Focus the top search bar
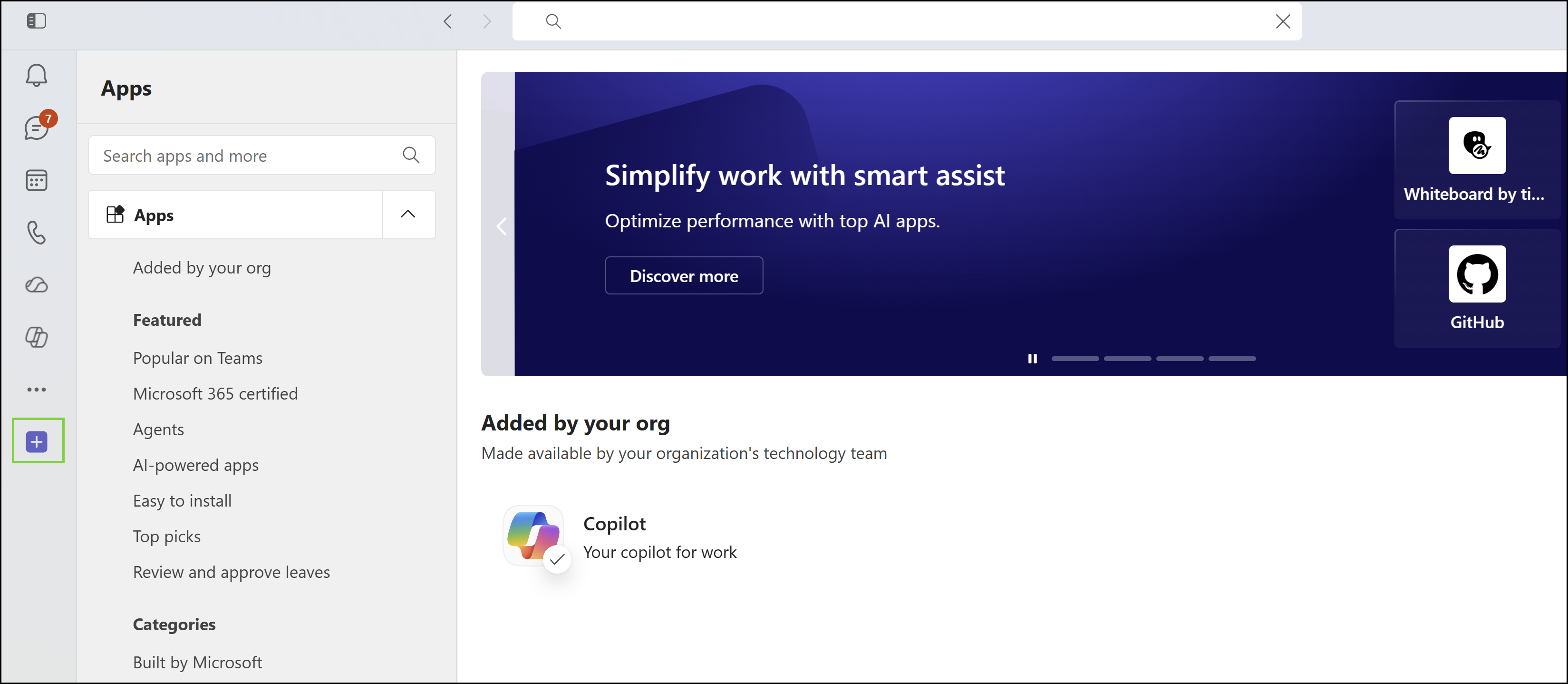 (907, 22)
